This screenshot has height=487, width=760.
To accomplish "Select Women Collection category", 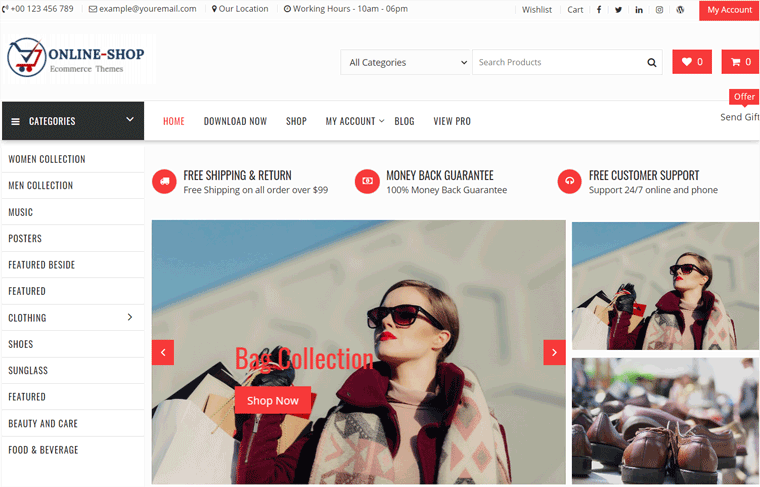I will (x=73, y=159).
